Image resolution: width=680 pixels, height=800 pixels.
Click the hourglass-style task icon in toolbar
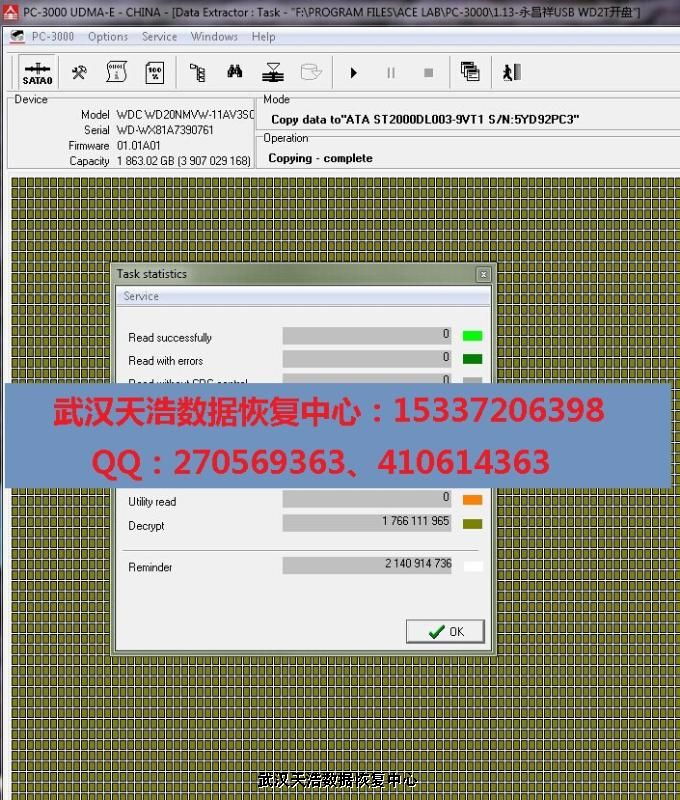coord(272,72)
